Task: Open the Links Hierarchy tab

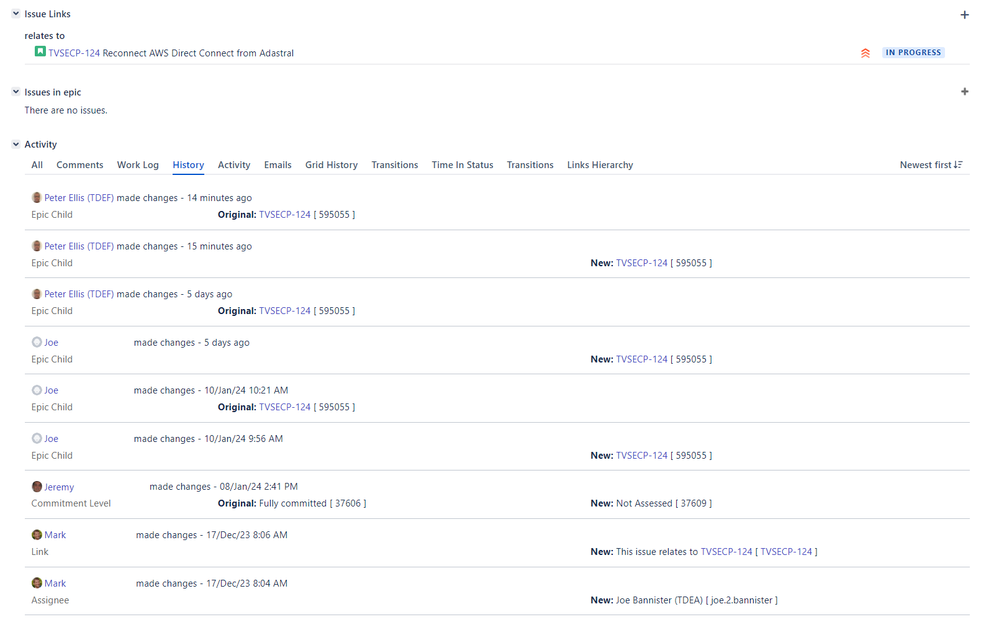Action: coord(600,164)
